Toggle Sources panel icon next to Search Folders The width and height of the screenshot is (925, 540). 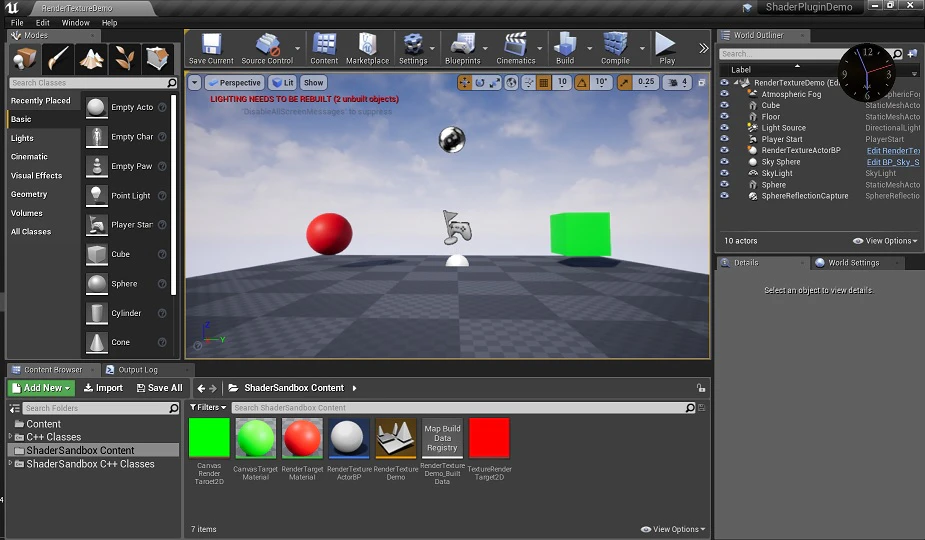click(x=14, y=408)
